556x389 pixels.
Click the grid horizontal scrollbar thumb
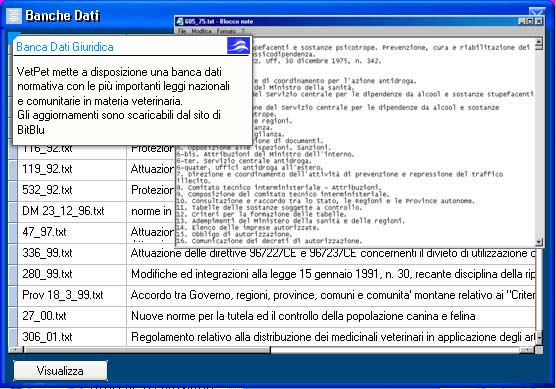click(x=147, y=350)
